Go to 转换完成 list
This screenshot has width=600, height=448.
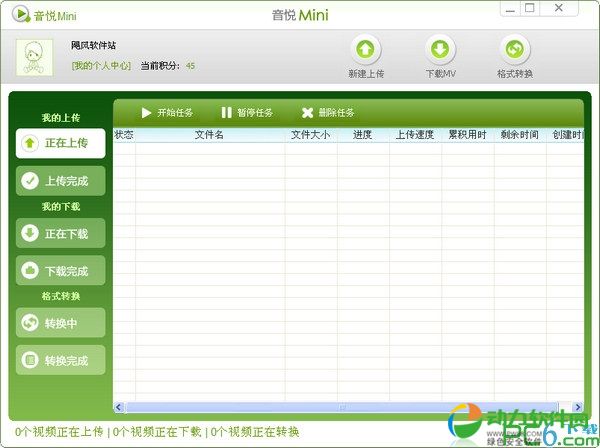point(61,360)
